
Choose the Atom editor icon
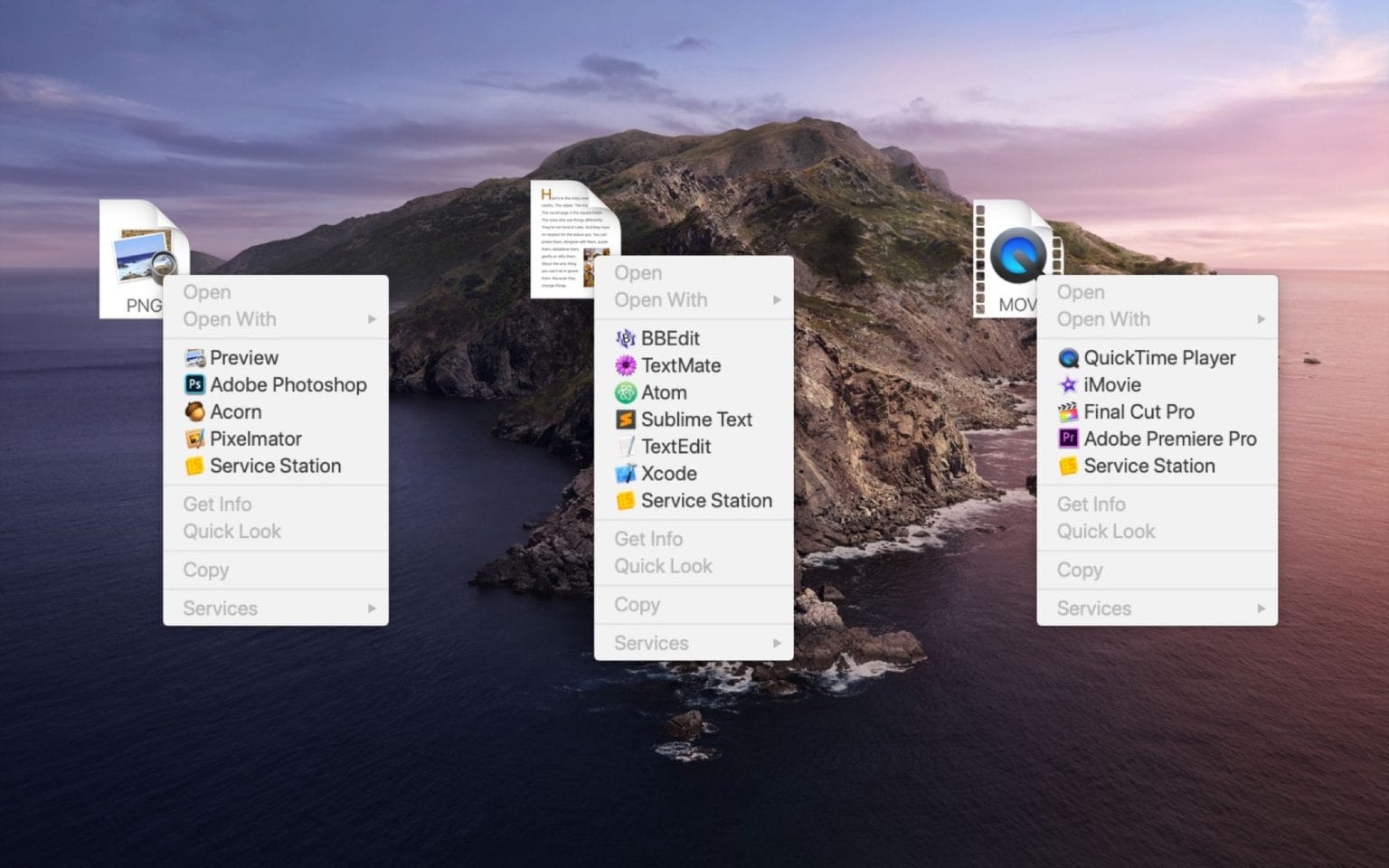625,393
